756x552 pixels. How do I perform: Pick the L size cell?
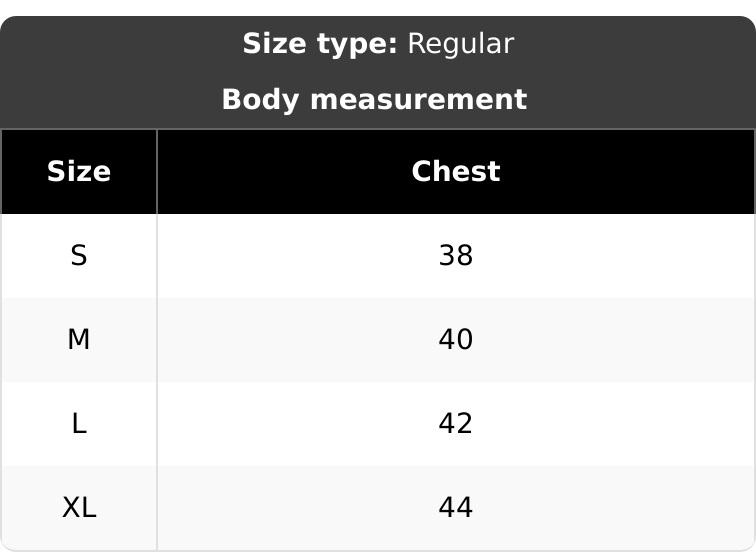tap(79, 424)
